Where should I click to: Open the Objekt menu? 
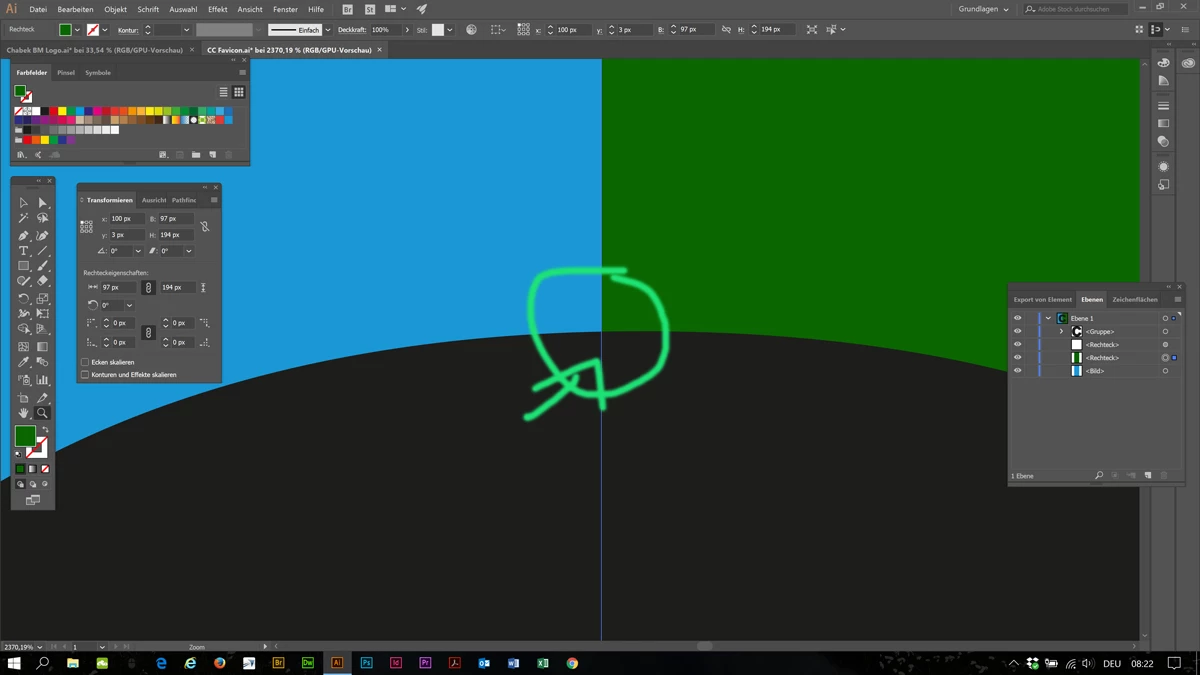(x=116, y=9)
